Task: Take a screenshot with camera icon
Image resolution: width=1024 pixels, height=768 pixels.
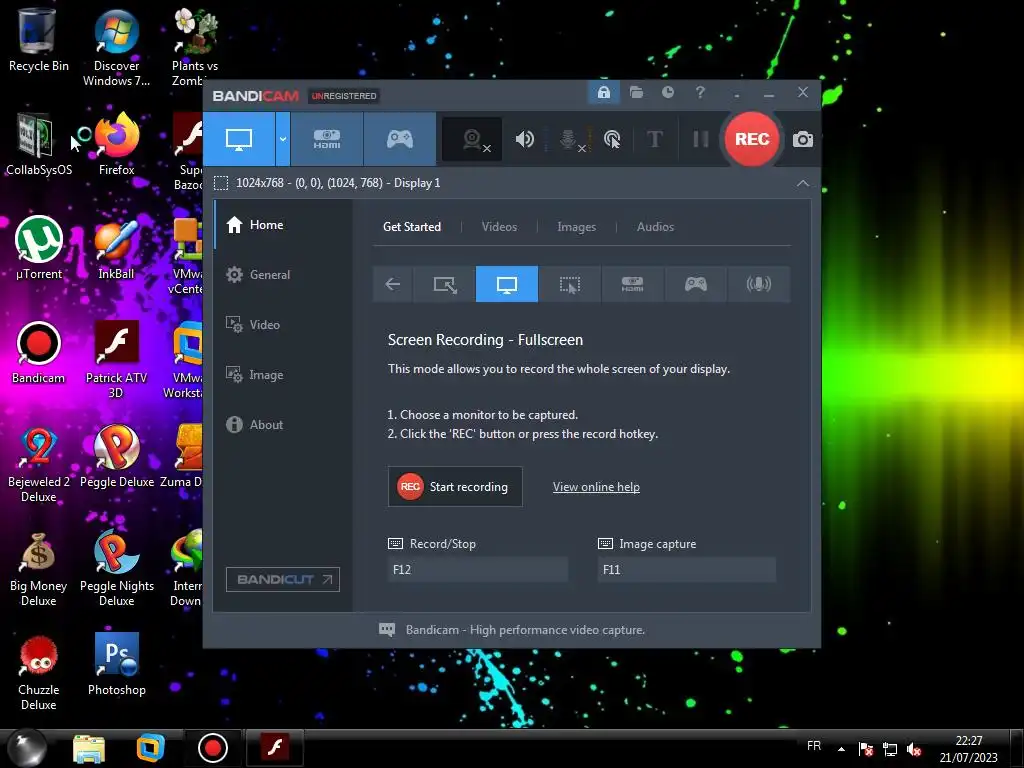Action: click(x=803, y=139)
